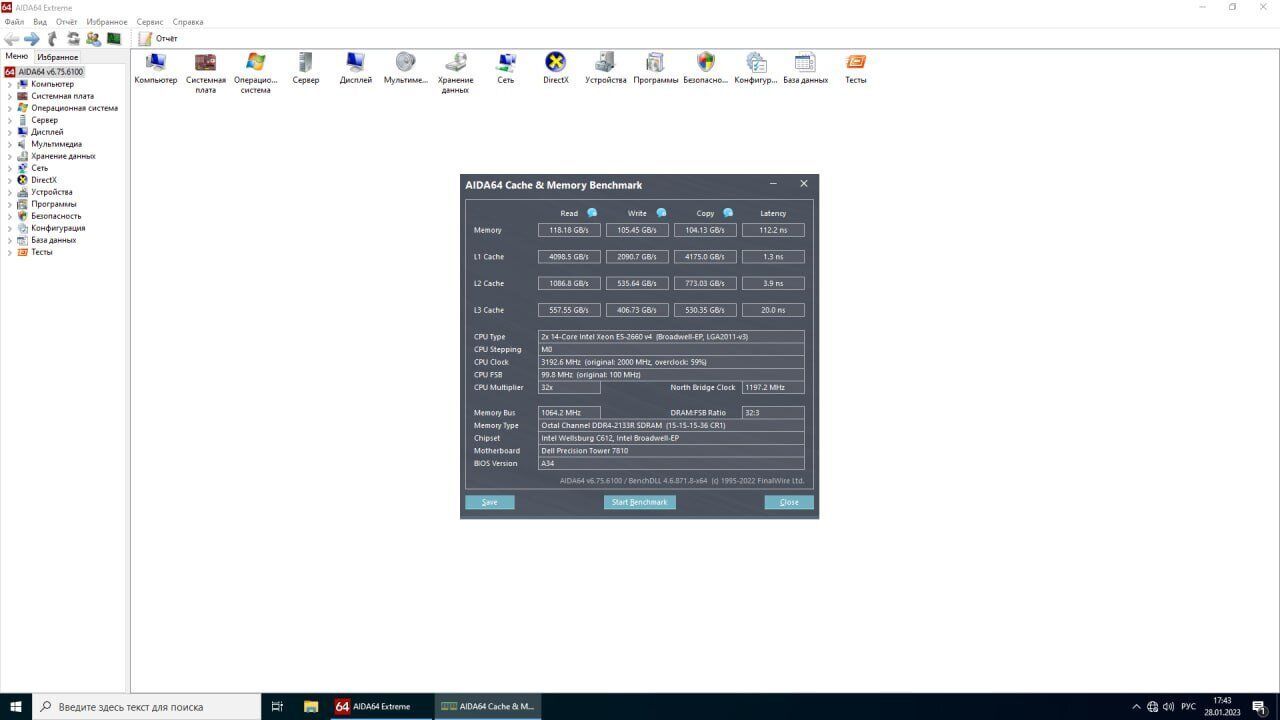Click the blue forward arrow icon

(x=31, y=39)
